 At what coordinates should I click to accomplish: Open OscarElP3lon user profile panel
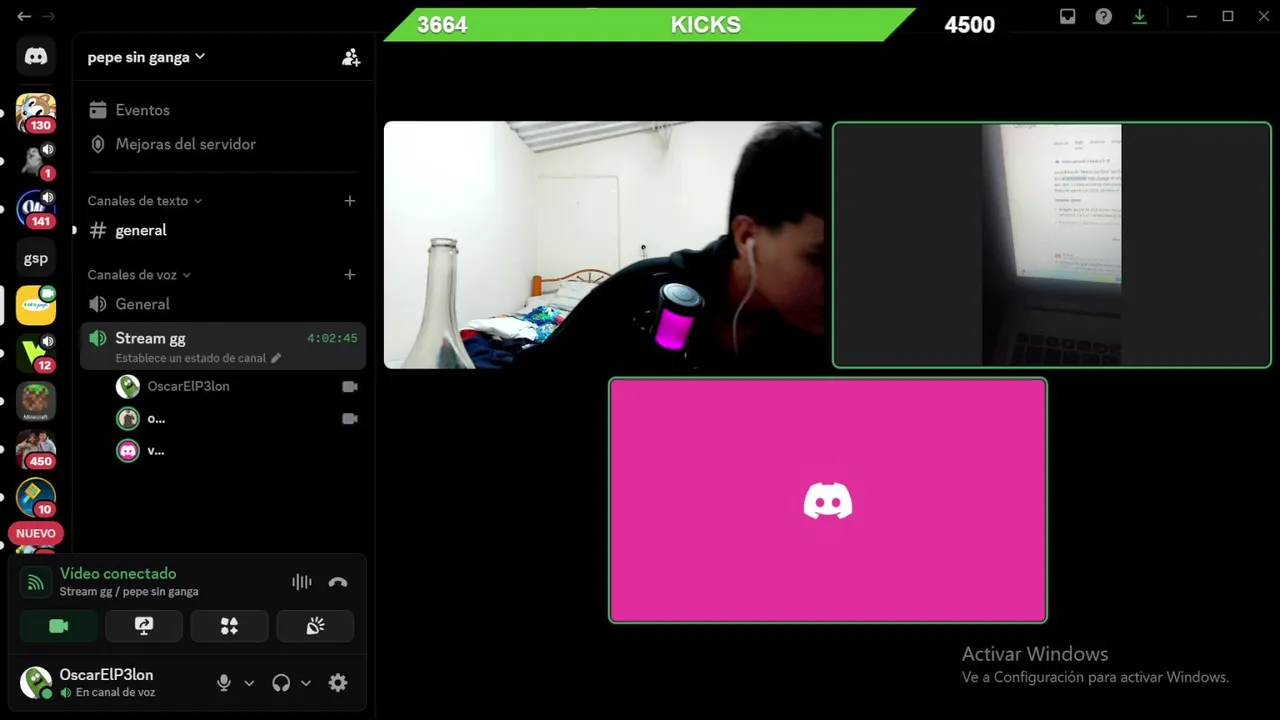coord(105,683)
